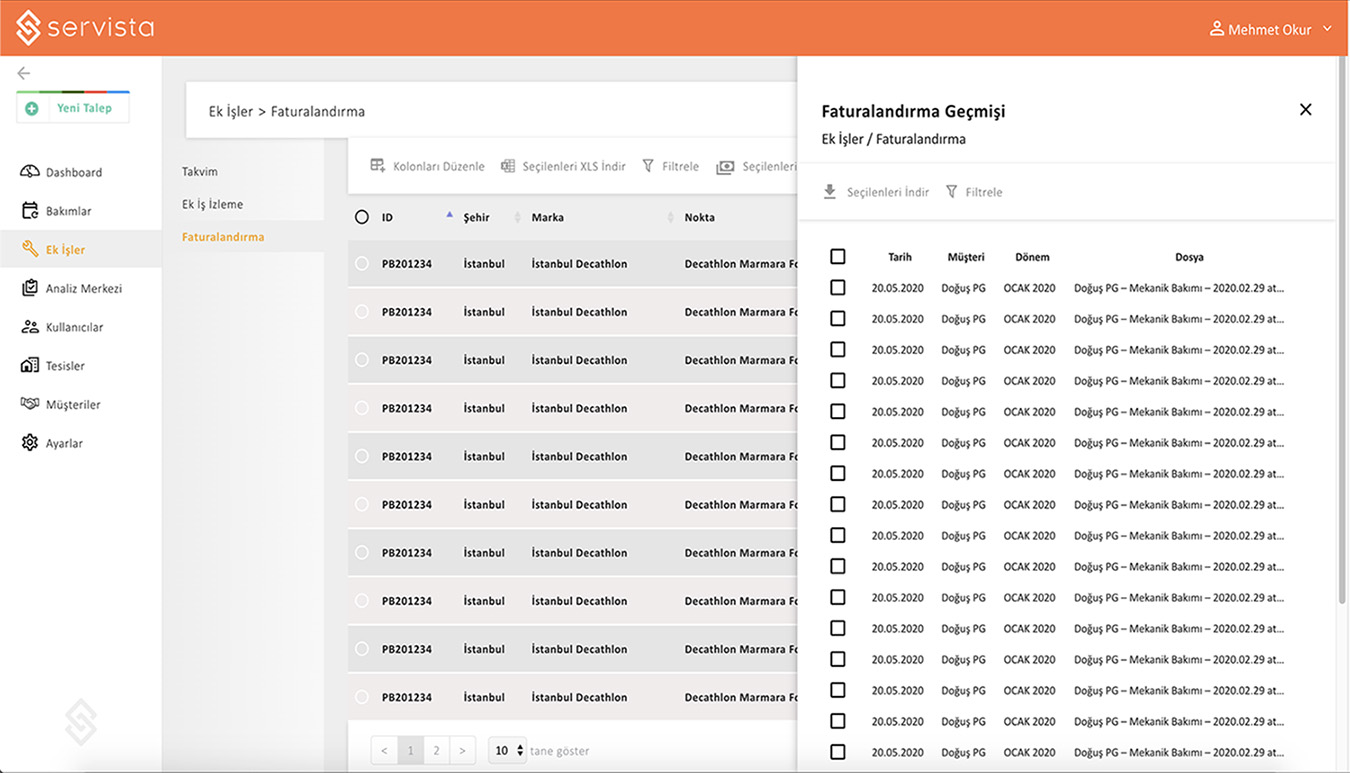Click the Tesisler building icon
The image size is (1350, 773).
click(x=30, y=366)
